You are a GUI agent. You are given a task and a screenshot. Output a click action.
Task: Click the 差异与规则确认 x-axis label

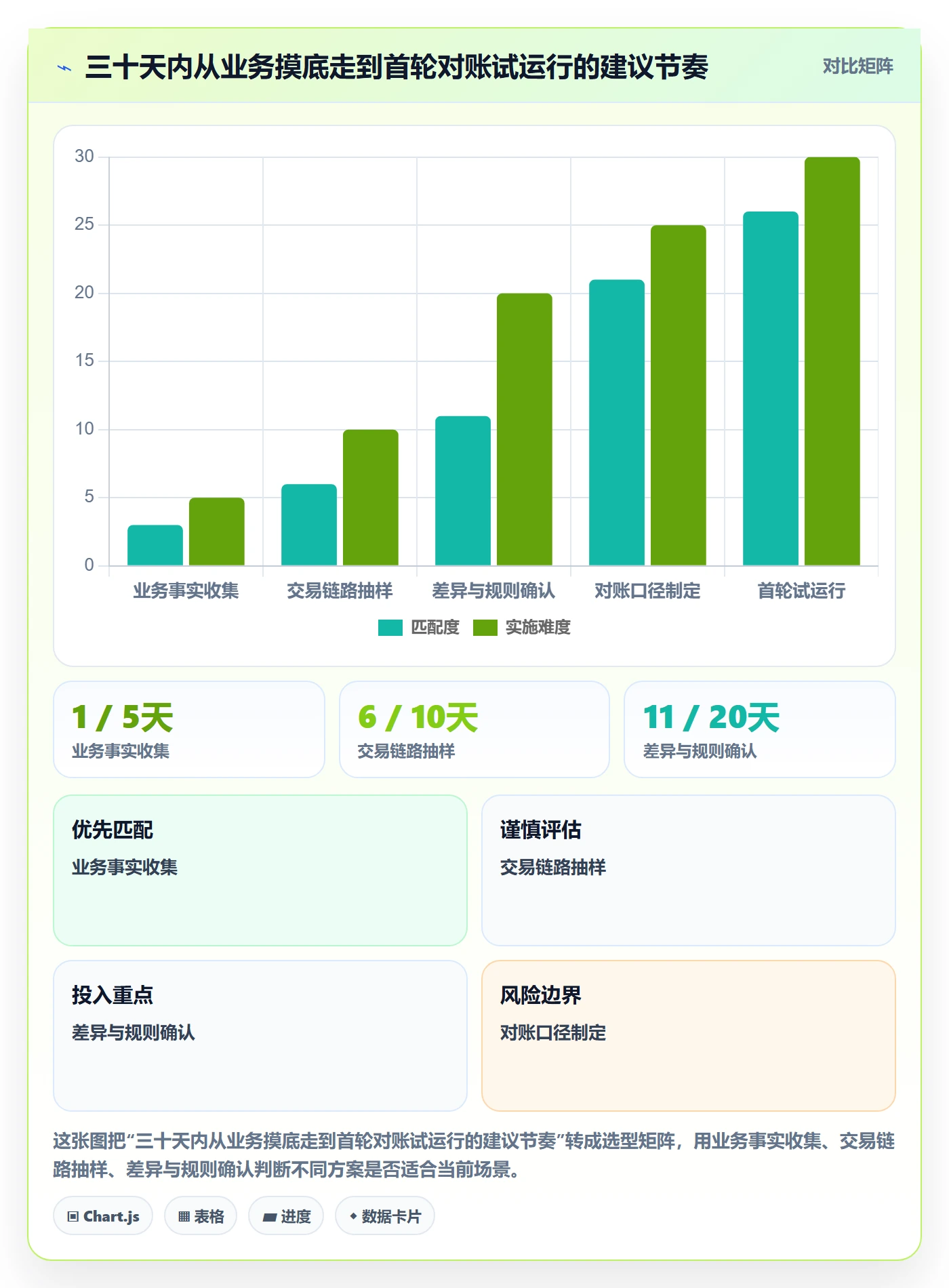(493, 590)
